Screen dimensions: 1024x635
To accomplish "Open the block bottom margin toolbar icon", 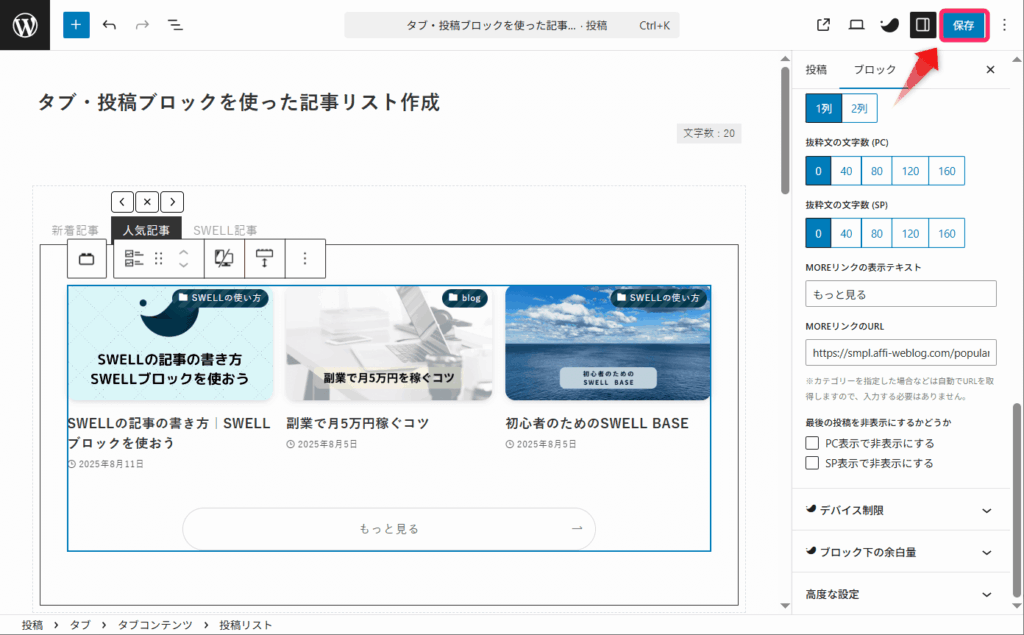I will pos(264,259).
